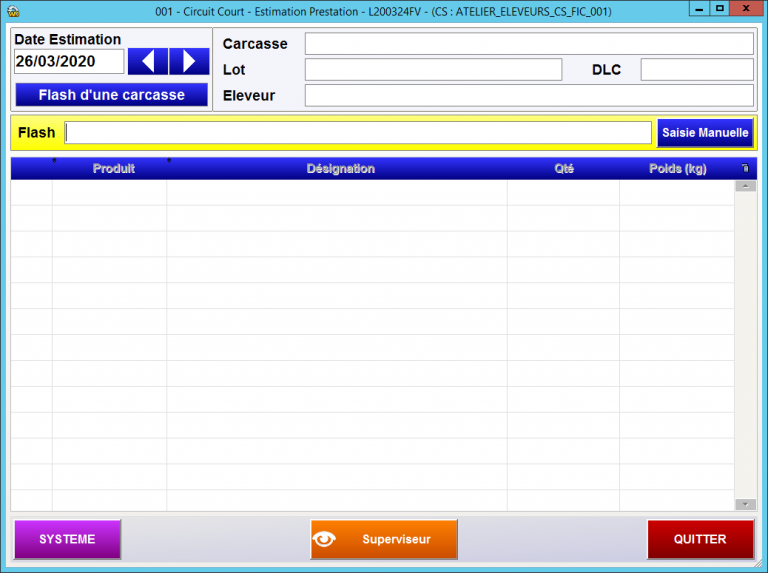Click the DLC text field
Image resolution: width=768 pixels, height=573 pixels.
(696, 70)
